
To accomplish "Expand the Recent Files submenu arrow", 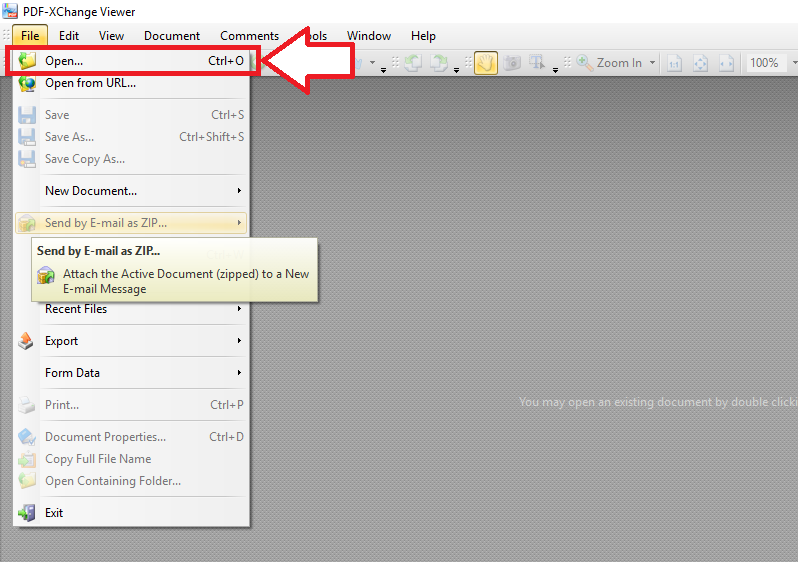I will coord(239,308).
